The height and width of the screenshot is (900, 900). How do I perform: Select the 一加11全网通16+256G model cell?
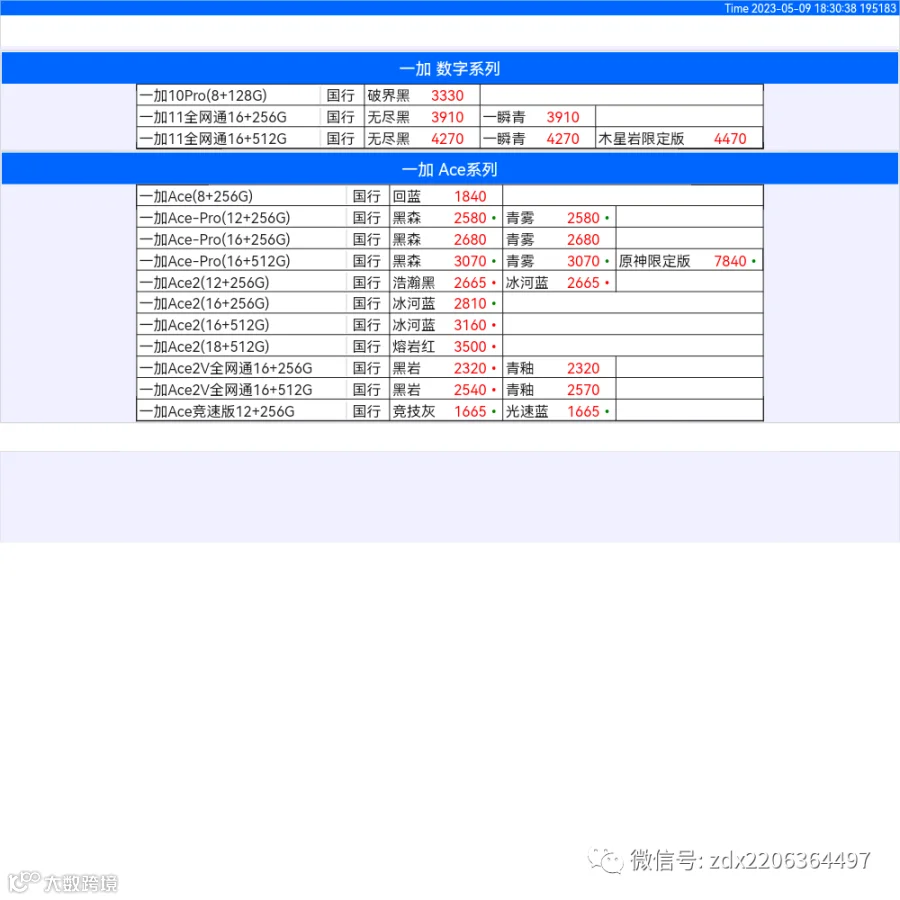pos(228,117)
